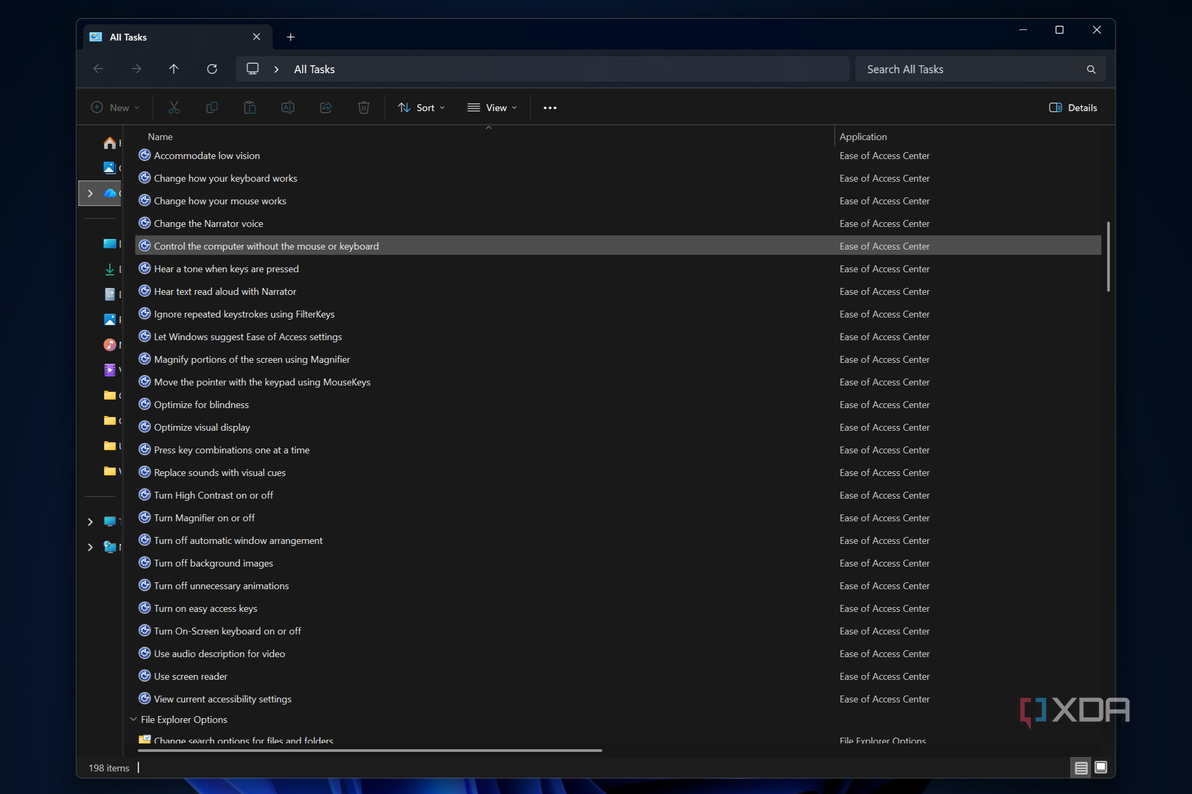The width and height of the screenshot is (1192, 794).
Task: Click the vertical scrollbar thumb
Action: coord(1108,257)
